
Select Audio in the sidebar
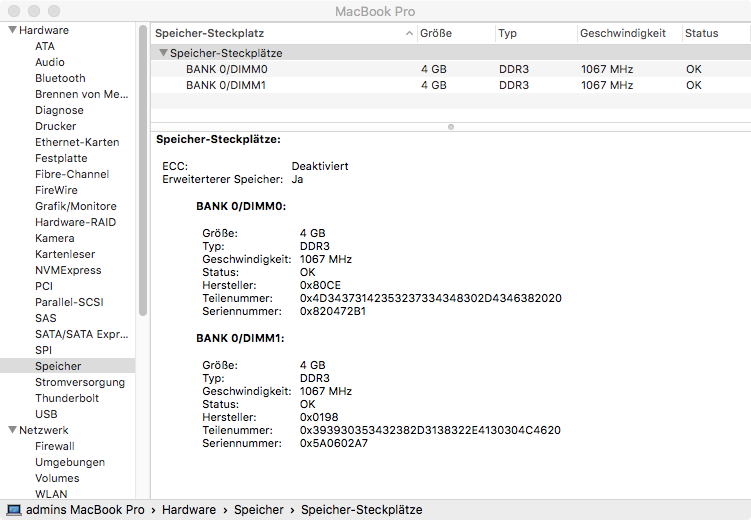pos(50,62)
